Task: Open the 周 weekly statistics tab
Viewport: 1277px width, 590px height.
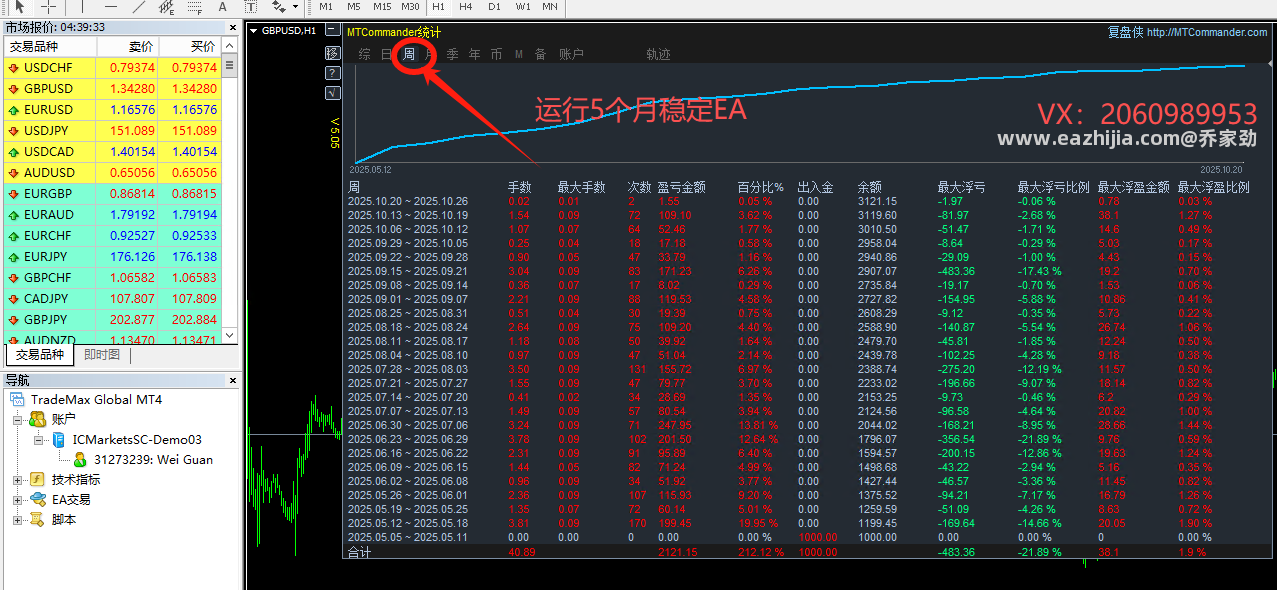Action: pyautogui.click(x=409, y=54)
